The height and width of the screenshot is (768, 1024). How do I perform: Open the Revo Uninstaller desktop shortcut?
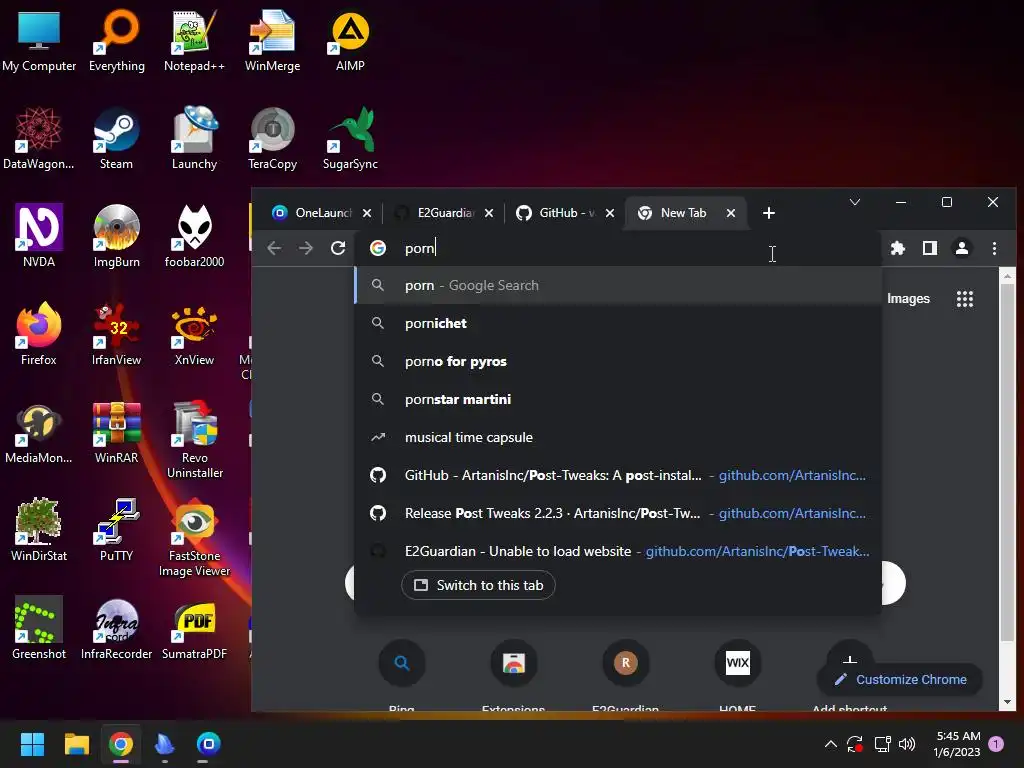tap(194, 440)
